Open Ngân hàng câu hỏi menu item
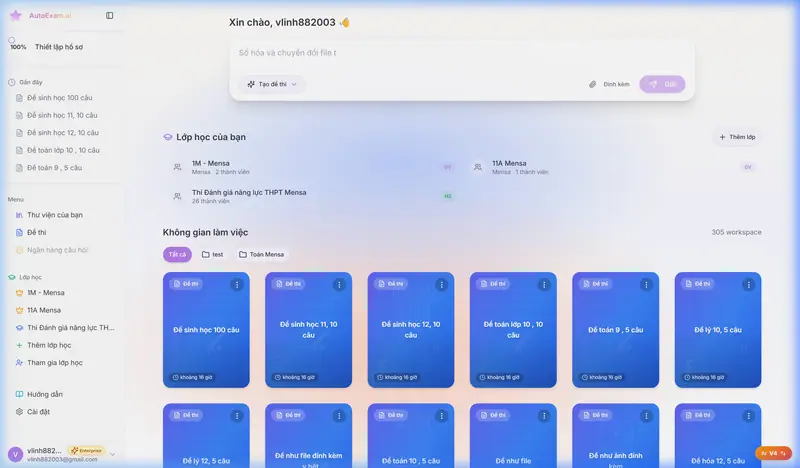Viewport: 800px width, 468px height. point(57,250)
